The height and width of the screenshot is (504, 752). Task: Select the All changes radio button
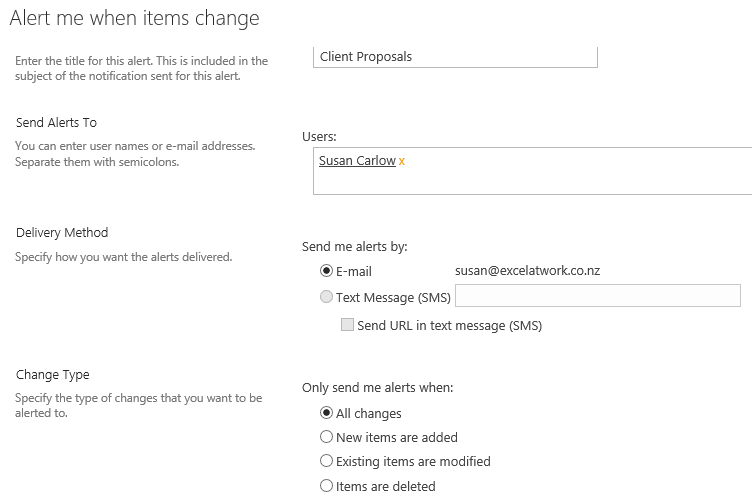click(x=326, y=413)
